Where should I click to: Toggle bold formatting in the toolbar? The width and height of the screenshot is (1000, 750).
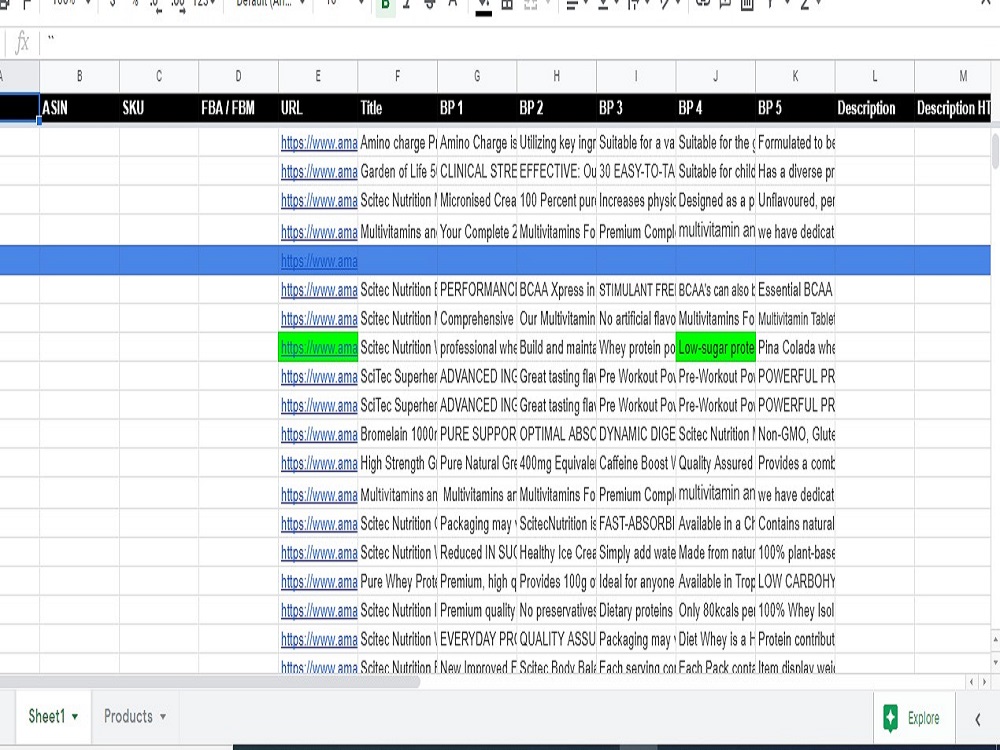tap(385, 5)
